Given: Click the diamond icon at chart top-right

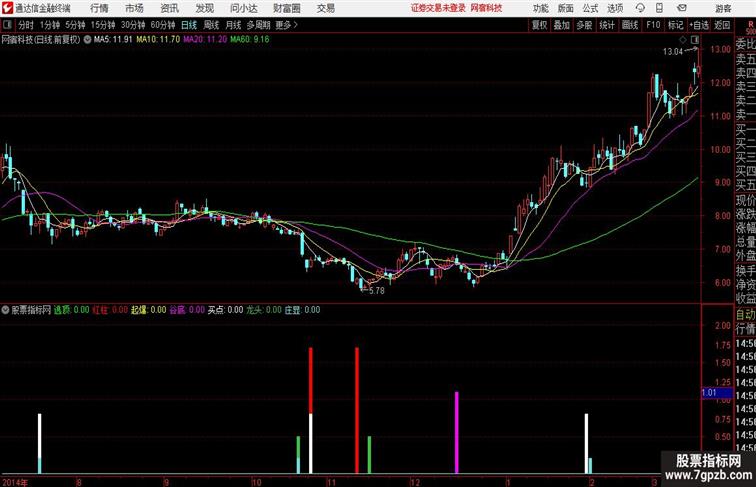Looking at the screenshot, I should tap(683, 40).
